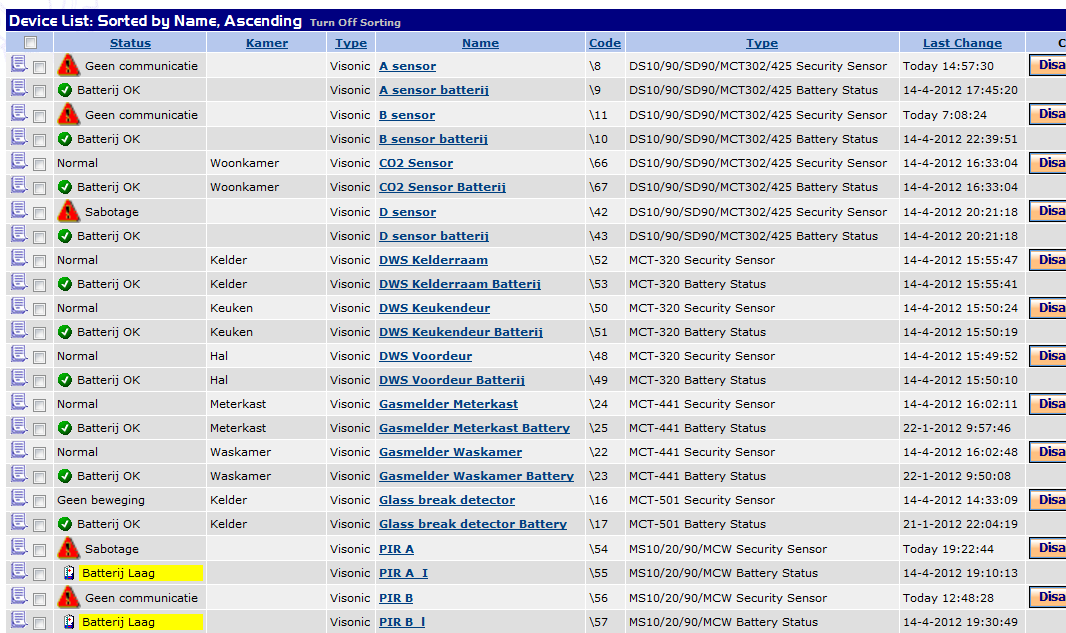The height and width of the screenshot is (633, 1066).
Task: Open the A sensor device link
Action: (x=407, y=66)
